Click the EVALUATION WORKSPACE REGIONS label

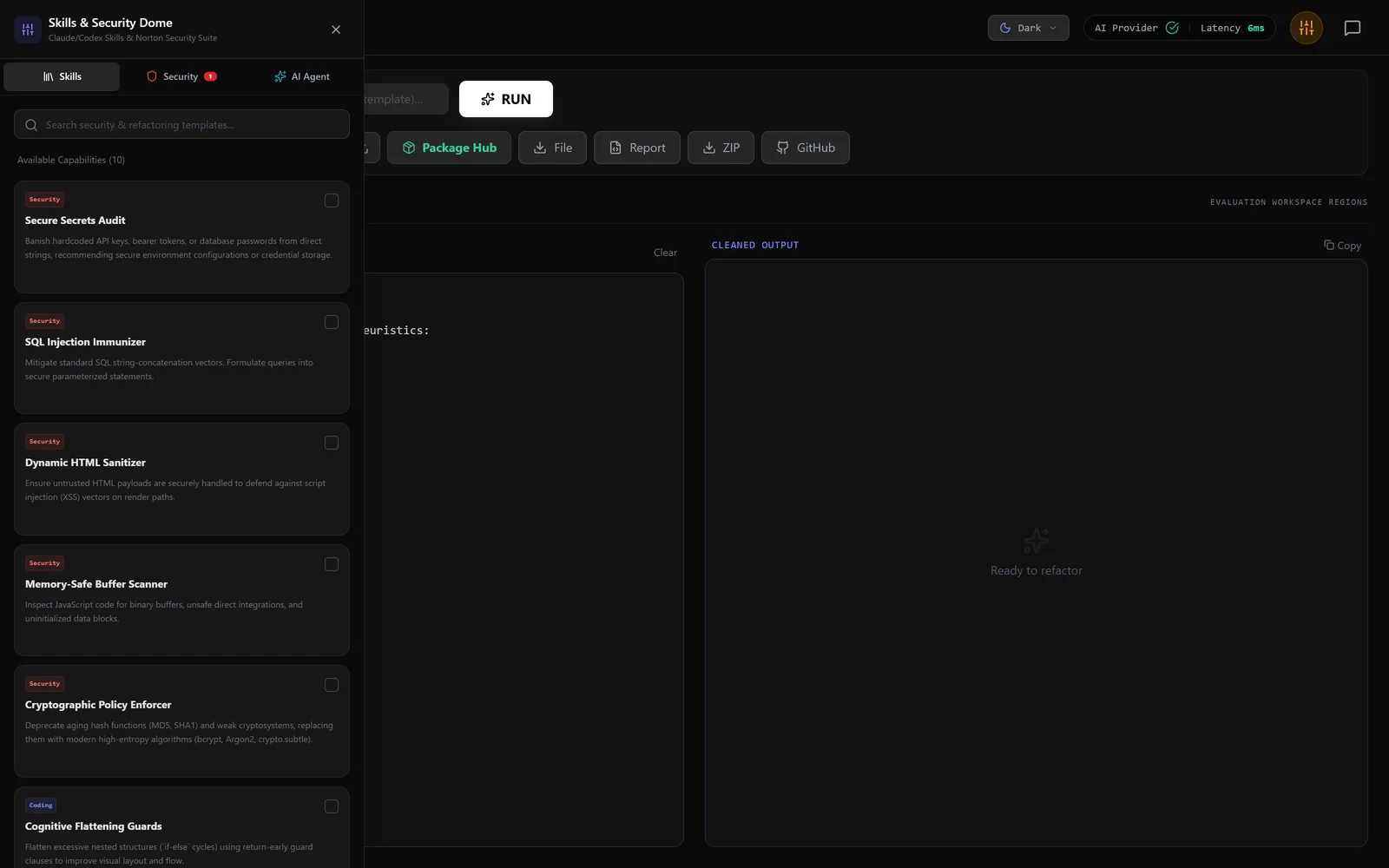1288,202
